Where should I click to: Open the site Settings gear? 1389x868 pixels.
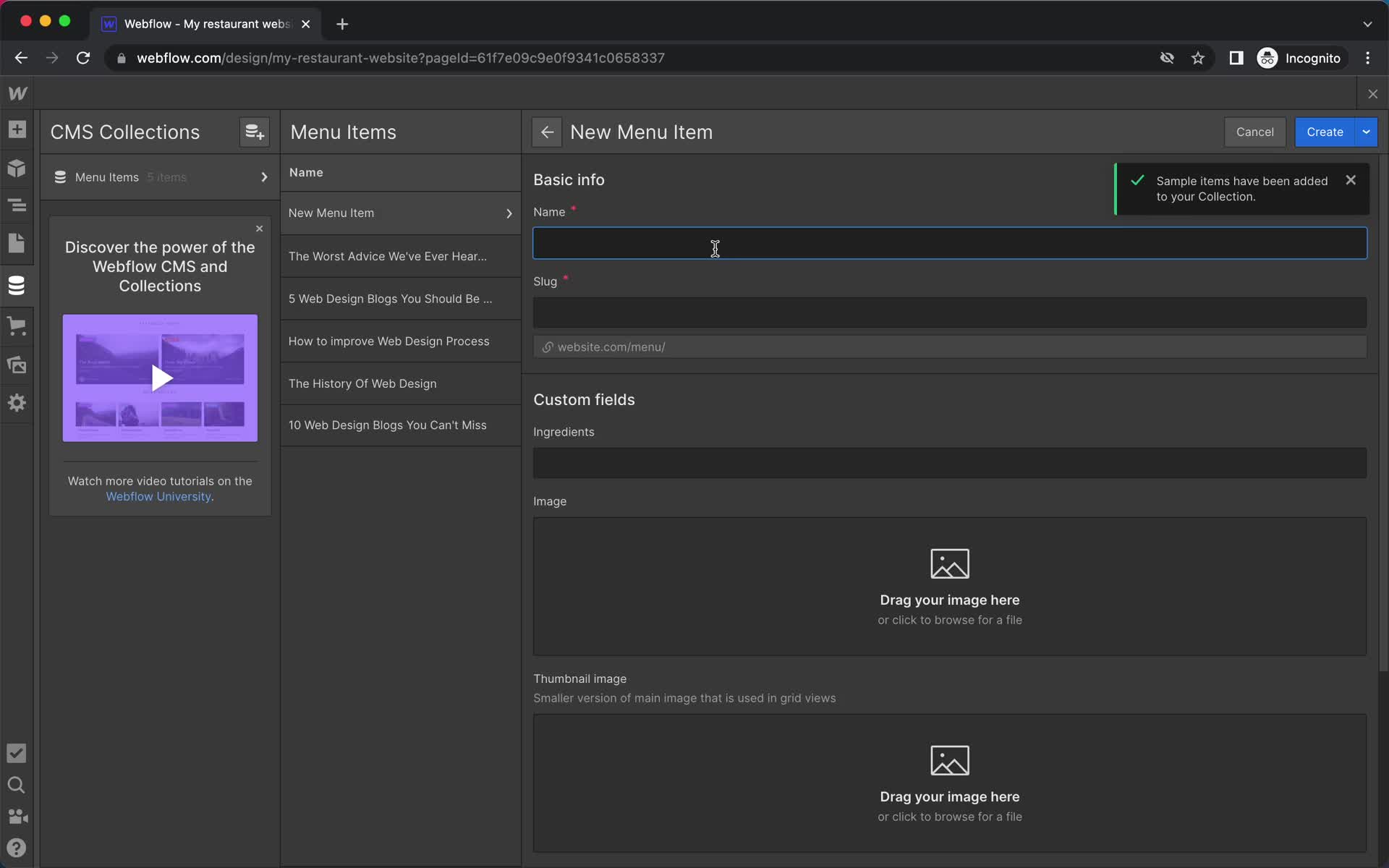click(x=17, y=403)
